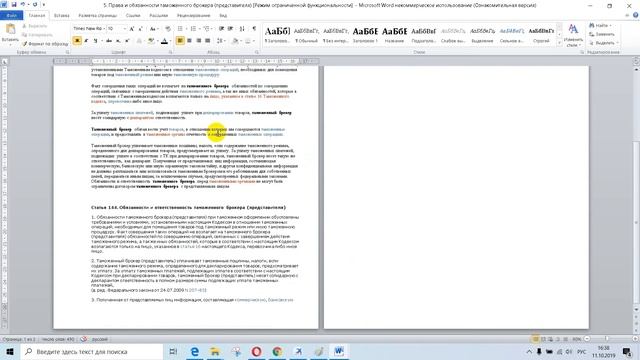This screenshot has height=360, width=640.
Task: Toggle Superscript formatting
Action: tap(127, 40)
